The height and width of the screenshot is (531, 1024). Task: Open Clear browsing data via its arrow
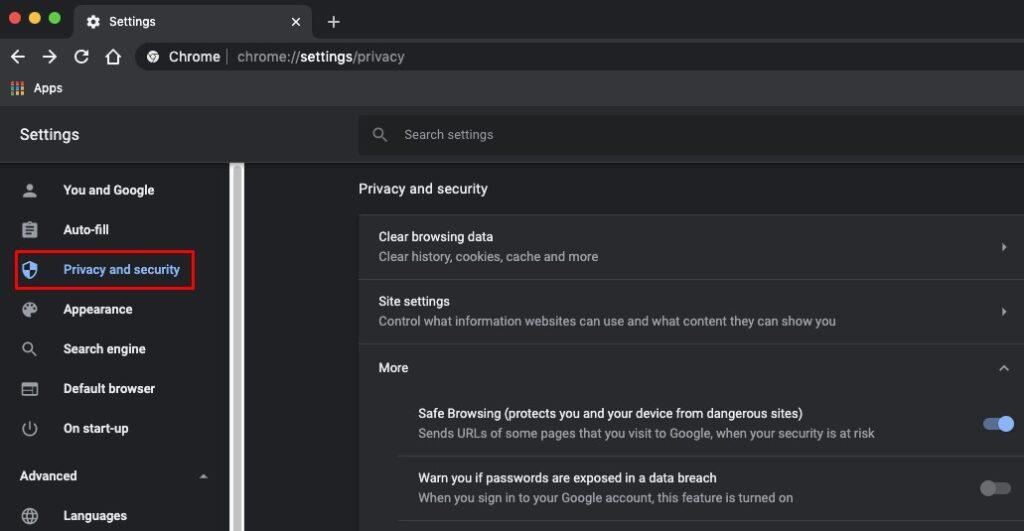1004,247
